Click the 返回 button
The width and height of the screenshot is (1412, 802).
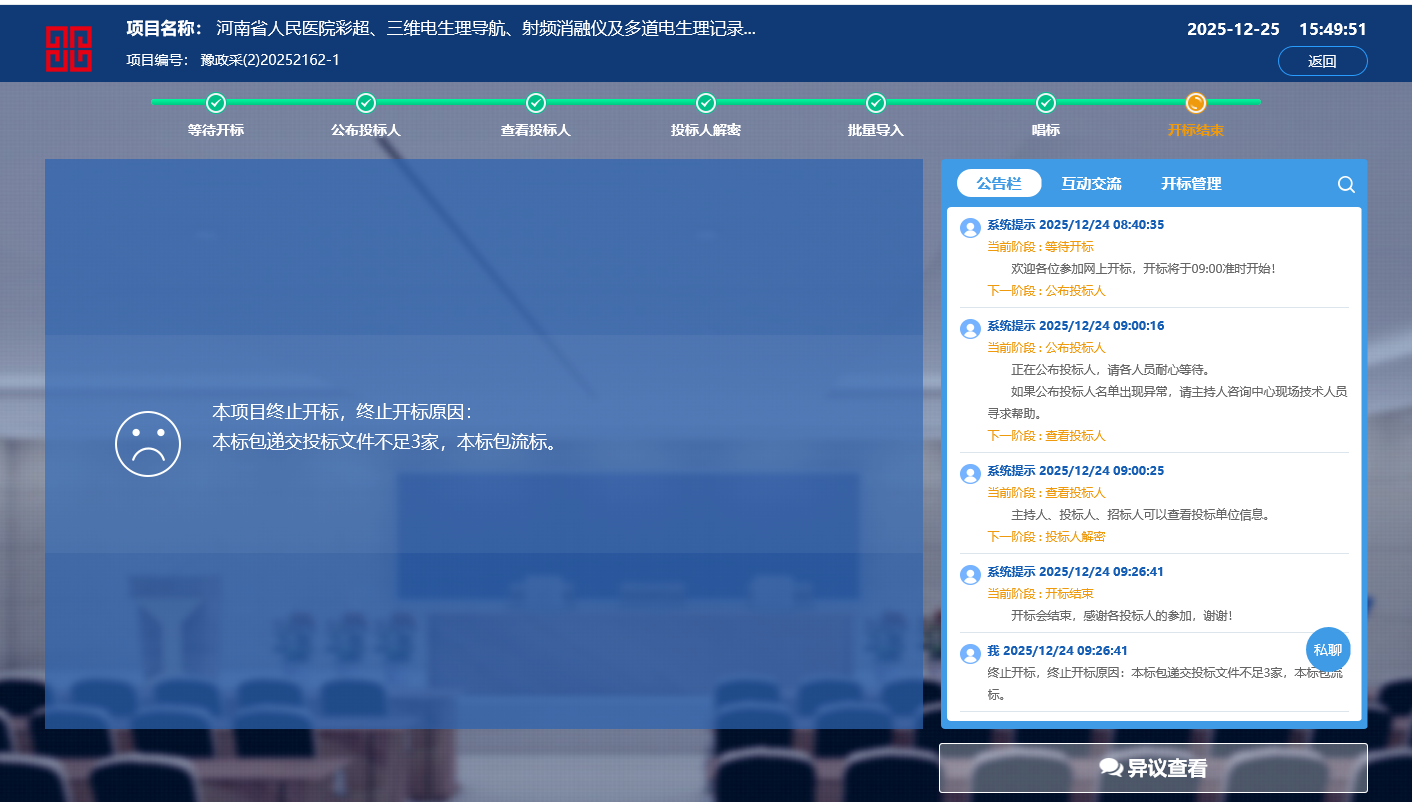tap(1322, 61)
